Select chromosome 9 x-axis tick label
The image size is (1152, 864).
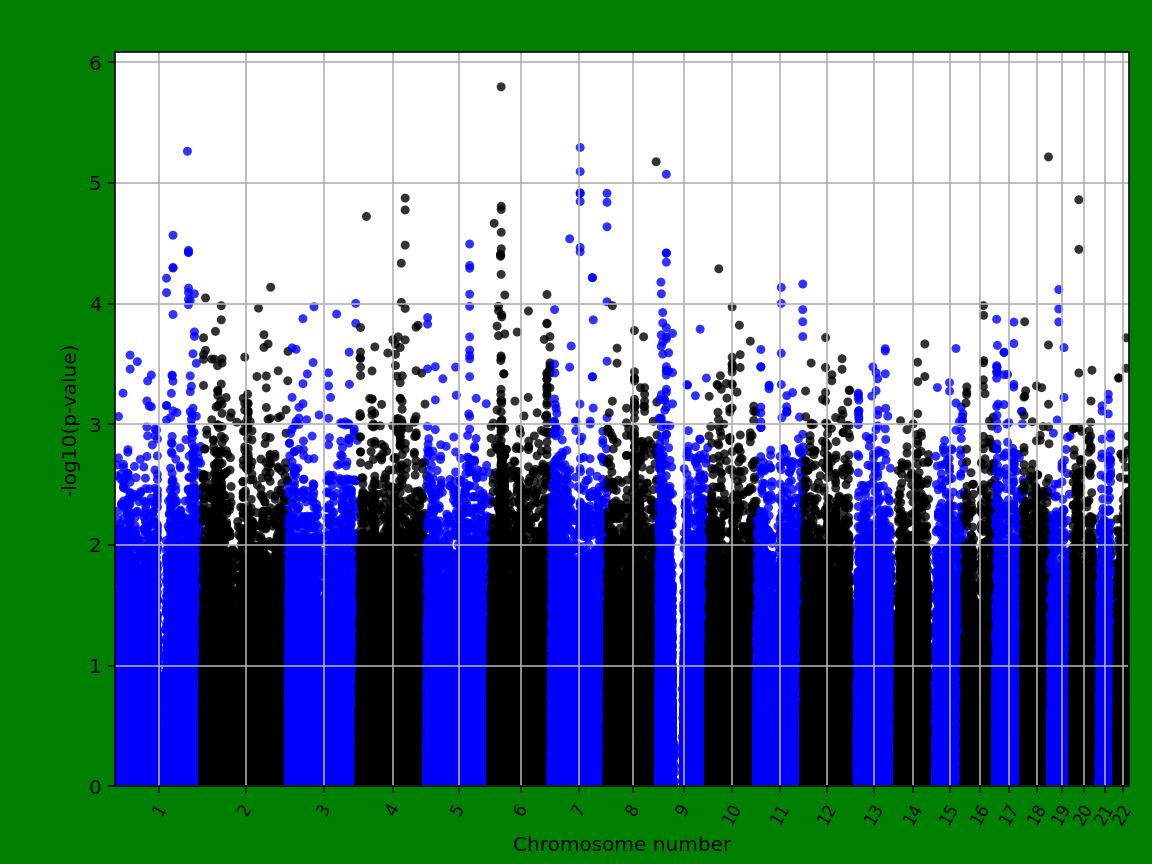682,808
